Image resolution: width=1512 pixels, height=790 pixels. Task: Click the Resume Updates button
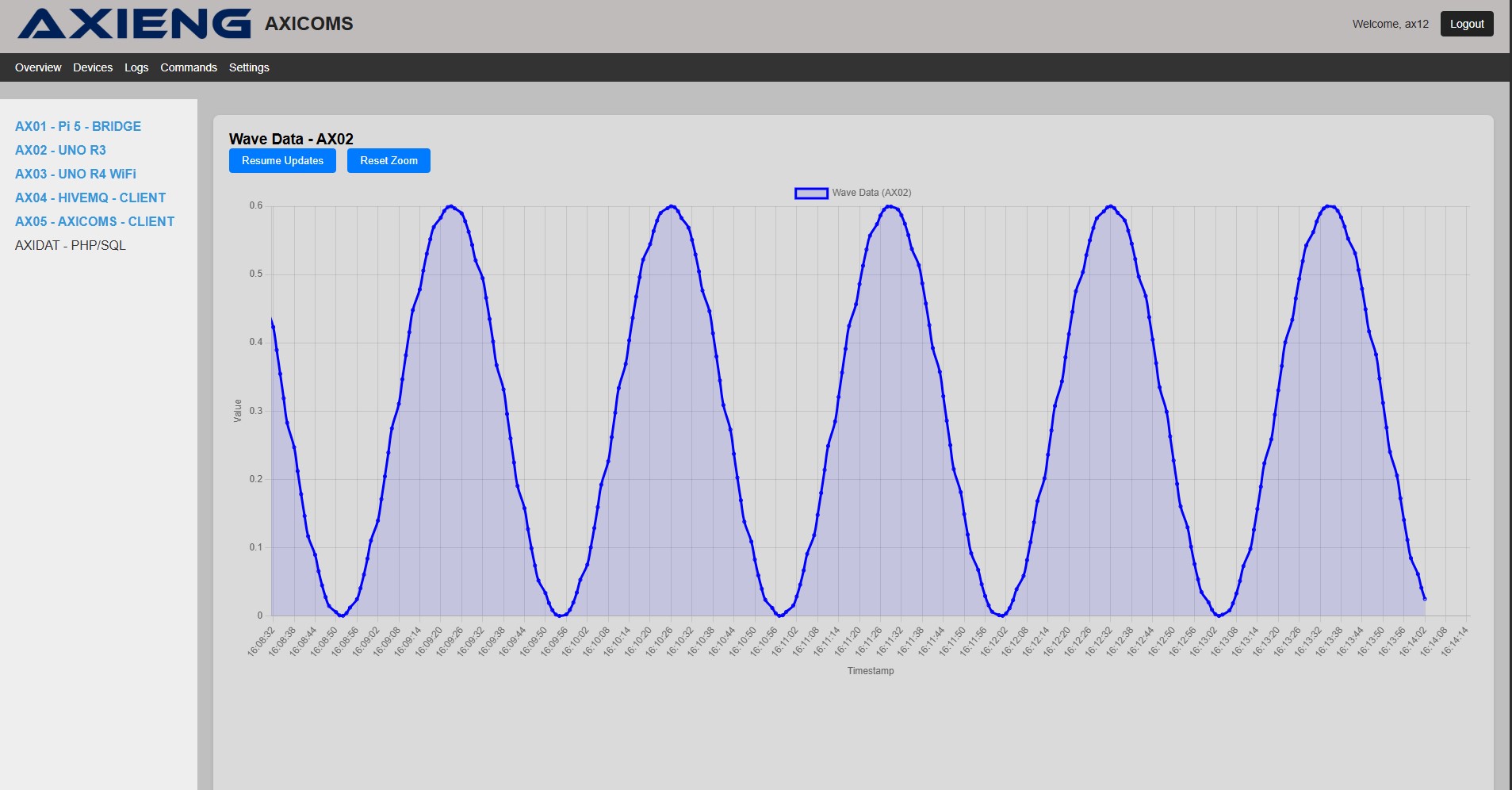tap(282, 160)
